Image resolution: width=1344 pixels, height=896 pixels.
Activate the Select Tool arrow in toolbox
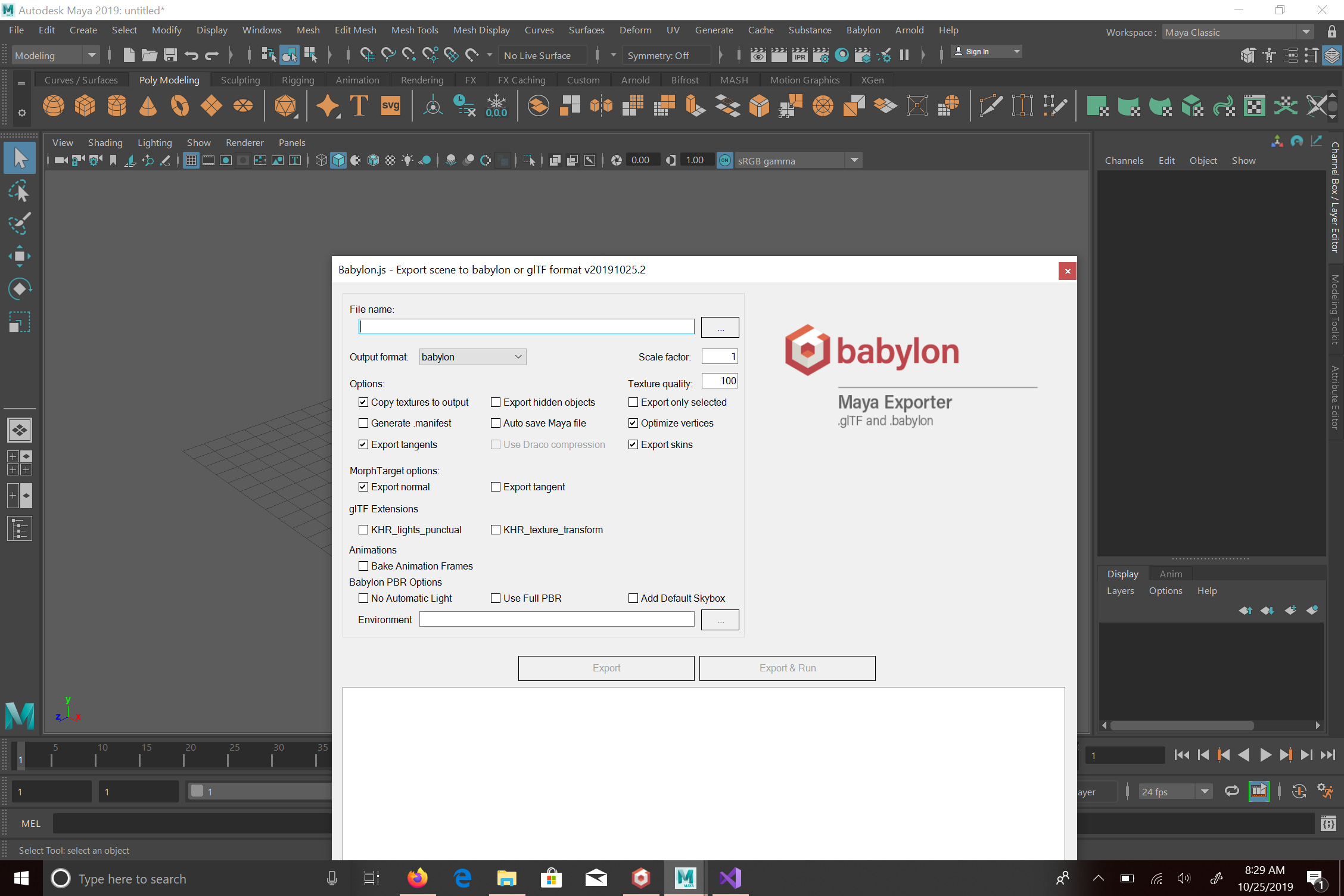click(x=20, y=157)
